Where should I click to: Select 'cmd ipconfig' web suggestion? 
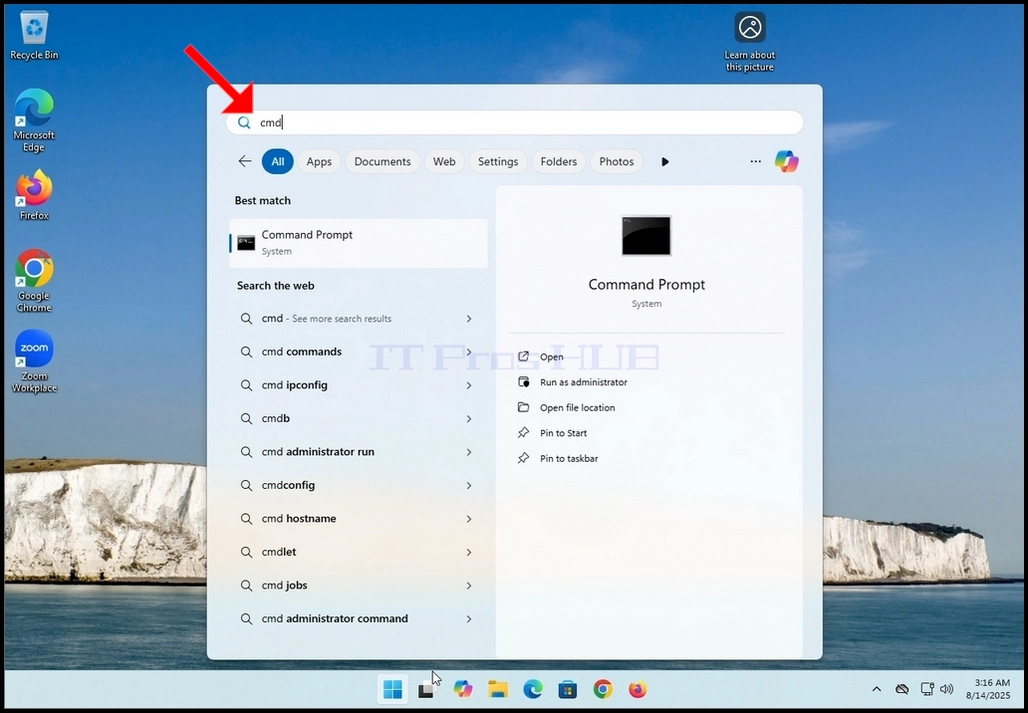tap(358, 385)
